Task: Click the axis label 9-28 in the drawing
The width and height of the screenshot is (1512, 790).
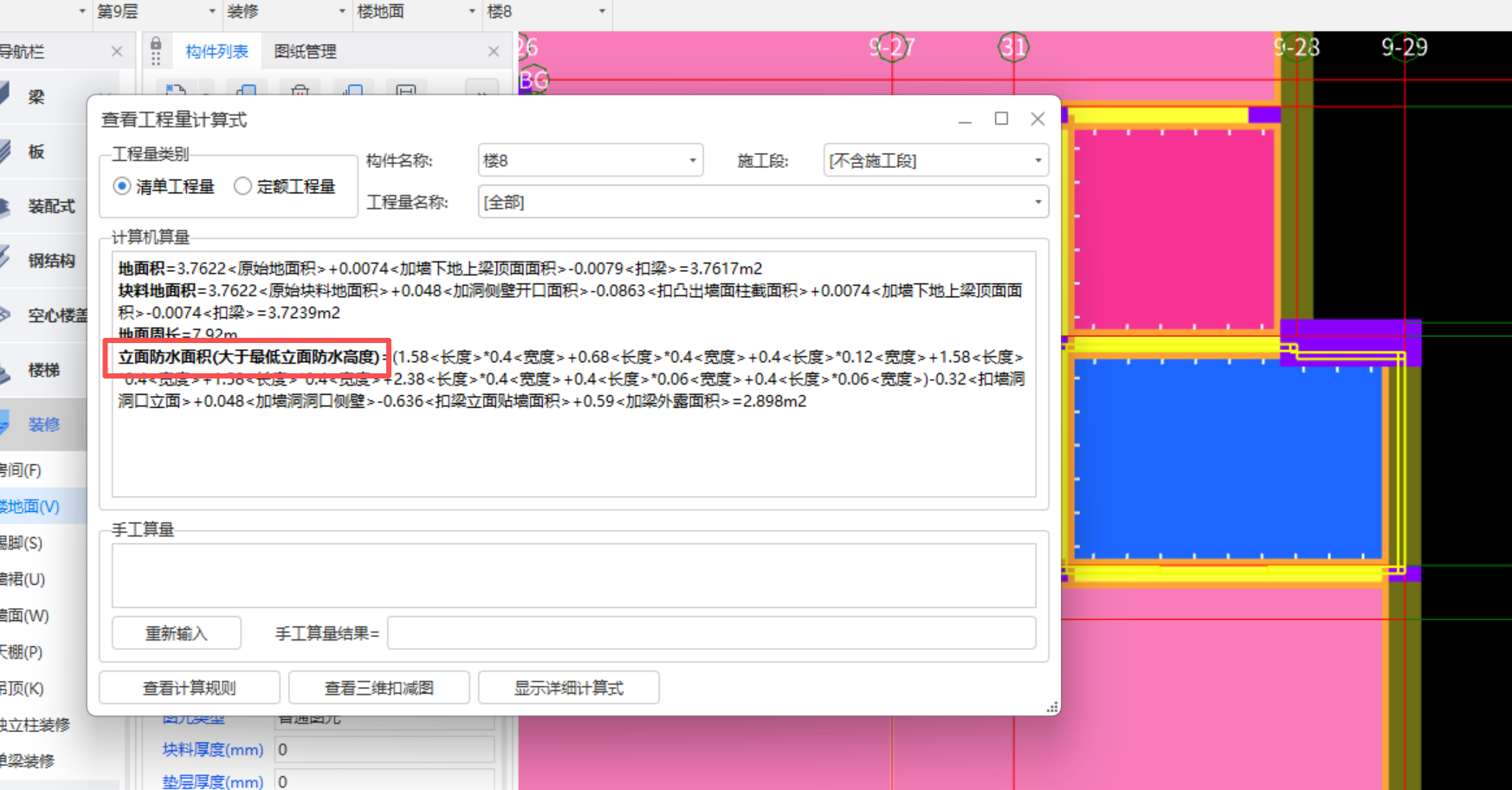Action: [1296, 47]
